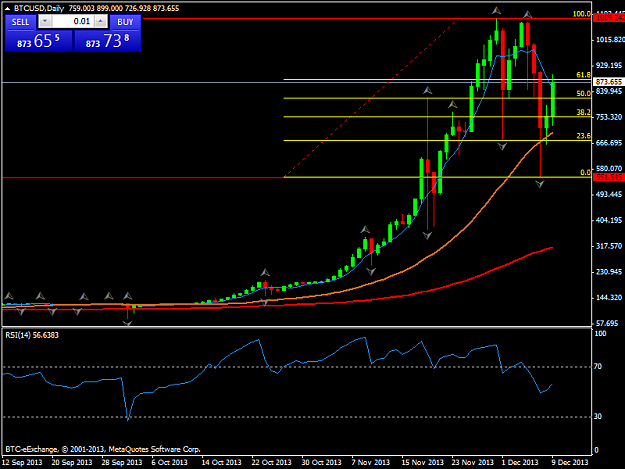Click the RSI(14) 56.6383 indicator label
Screen dimensions: 625x469
(32, 335)
